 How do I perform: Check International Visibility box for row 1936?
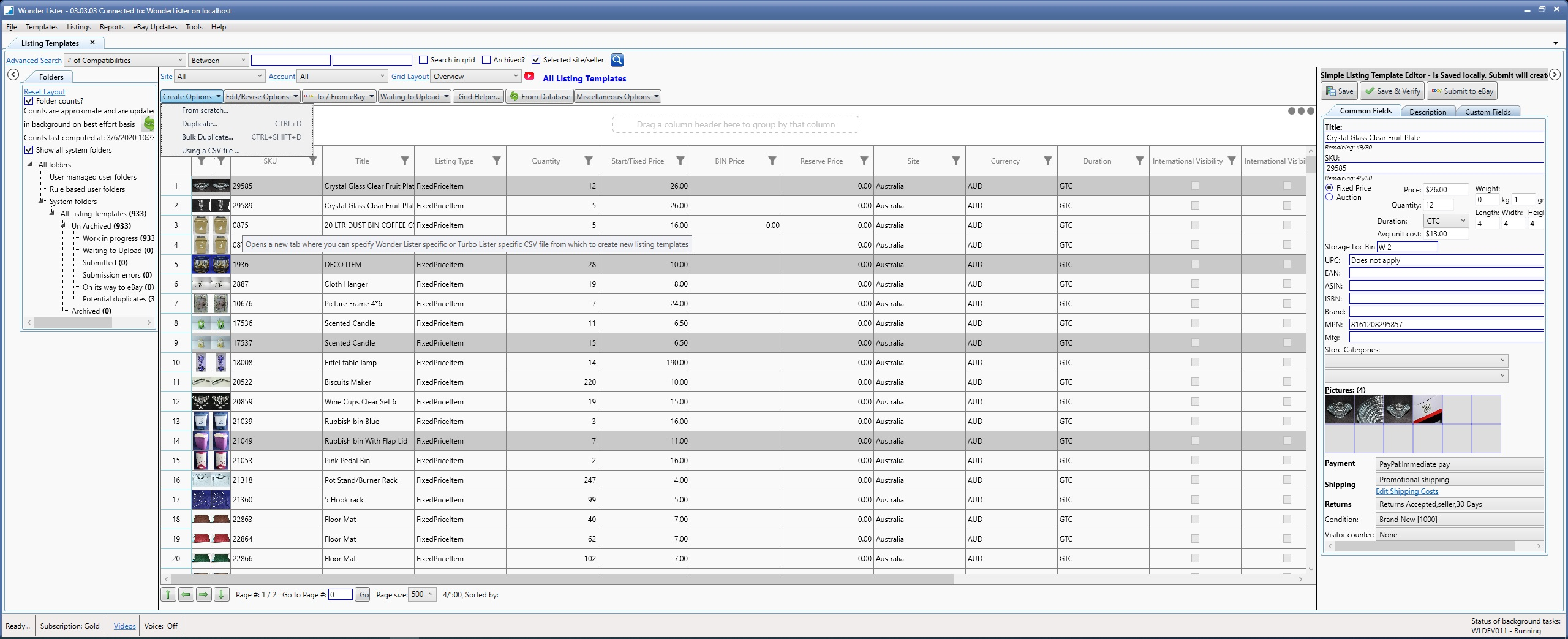click(1195, 264)
